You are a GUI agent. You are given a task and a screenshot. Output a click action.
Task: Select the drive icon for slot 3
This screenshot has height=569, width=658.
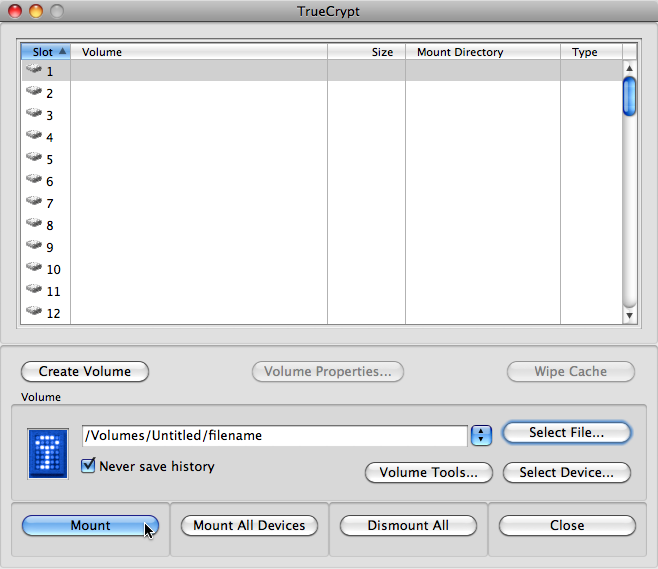(34, 112)
